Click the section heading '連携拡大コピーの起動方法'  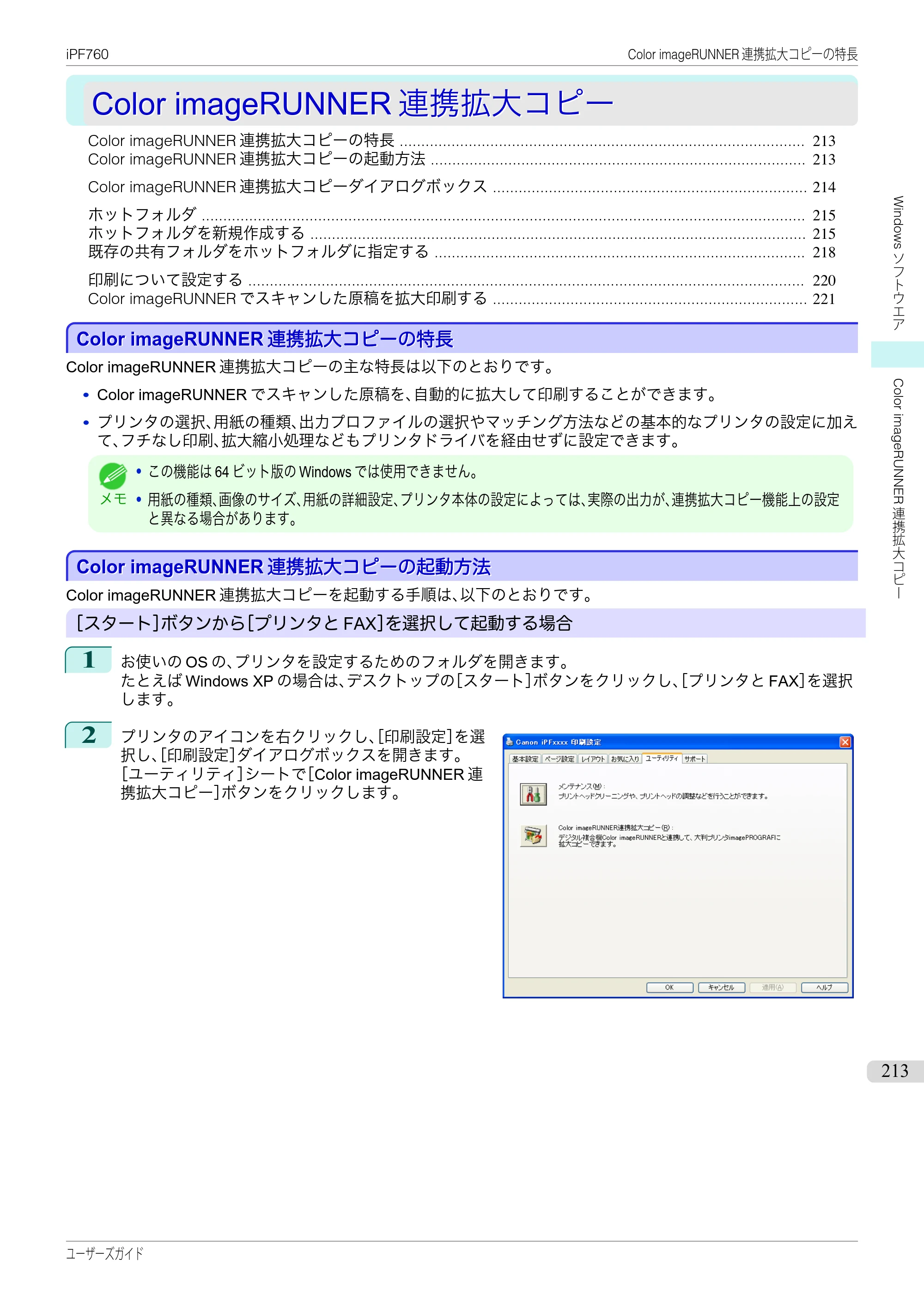(x=284, y=567)
